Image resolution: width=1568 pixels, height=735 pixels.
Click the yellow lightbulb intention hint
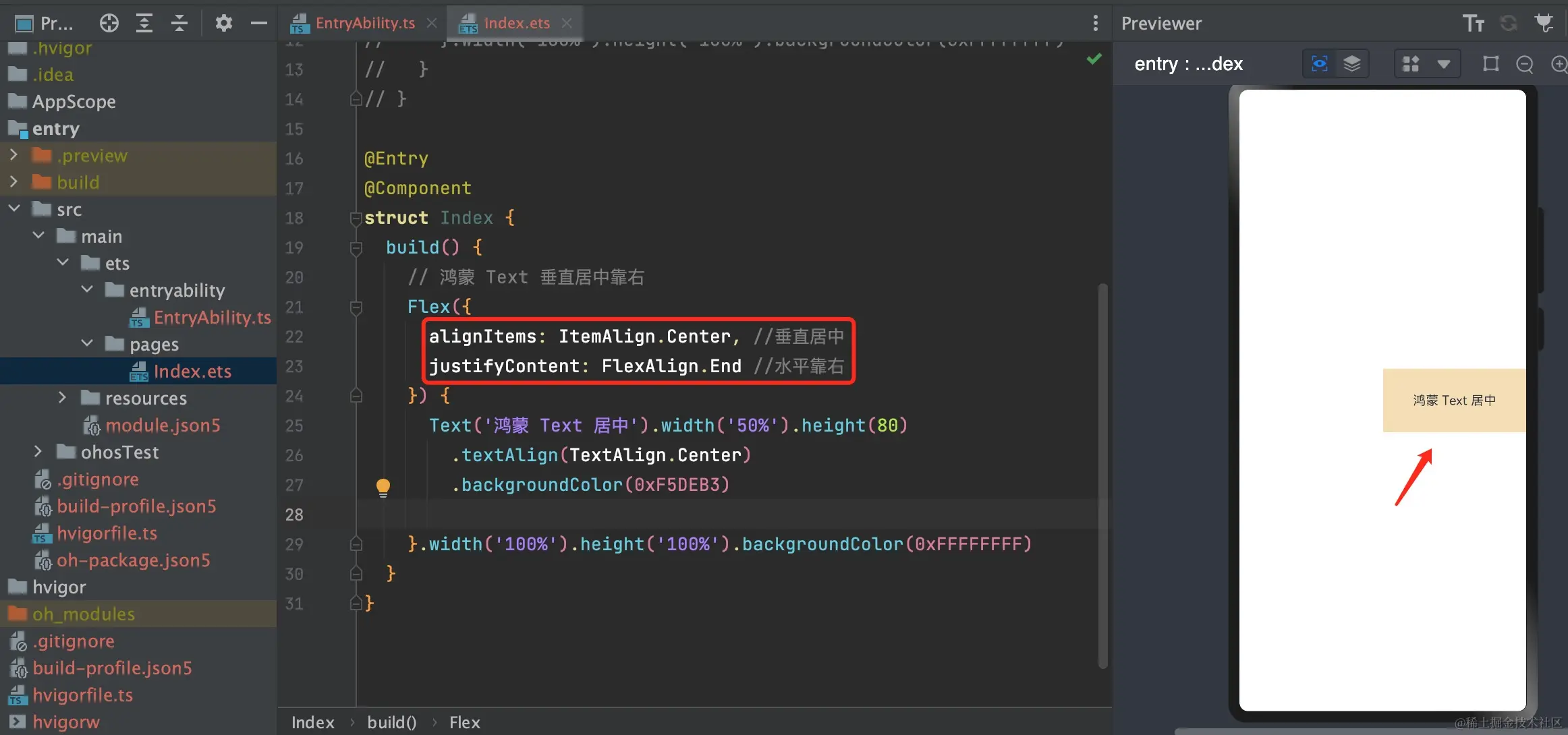[383, 486]
